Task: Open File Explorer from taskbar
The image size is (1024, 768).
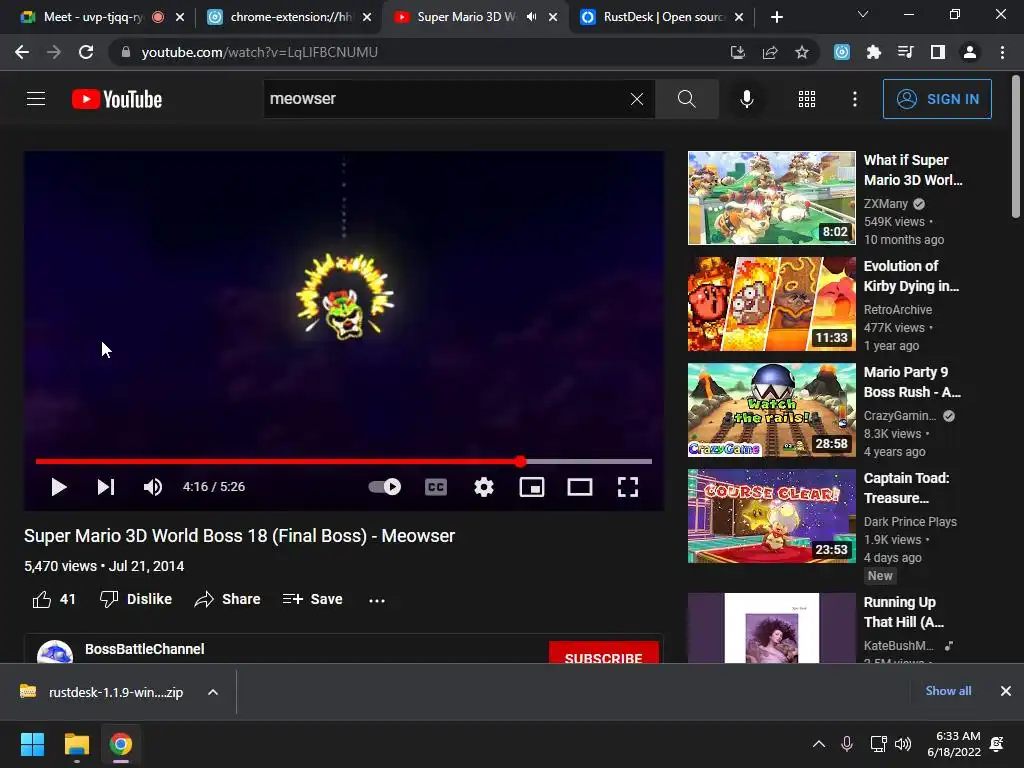Action: (76, 744)
